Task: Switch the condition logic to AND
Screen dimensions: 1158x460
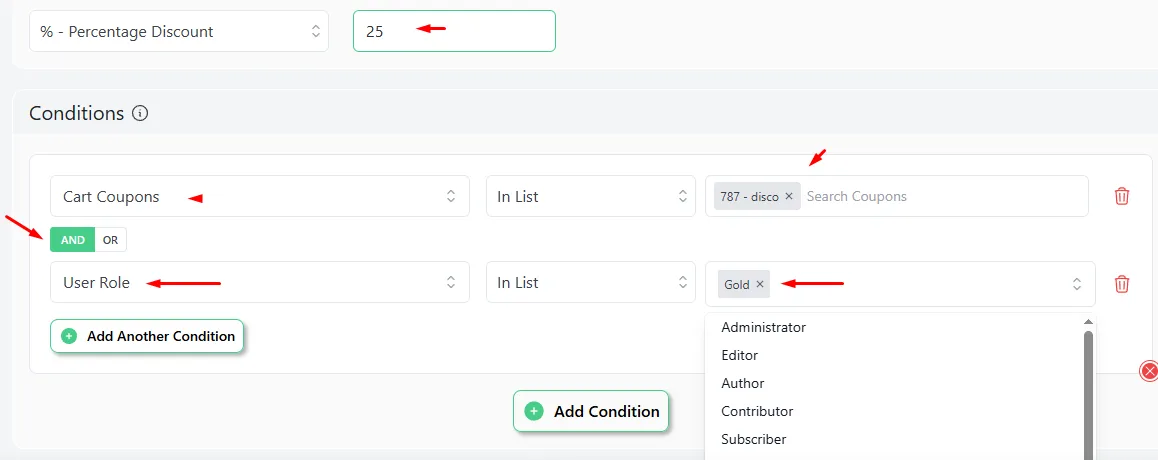Action: (72, 240)
